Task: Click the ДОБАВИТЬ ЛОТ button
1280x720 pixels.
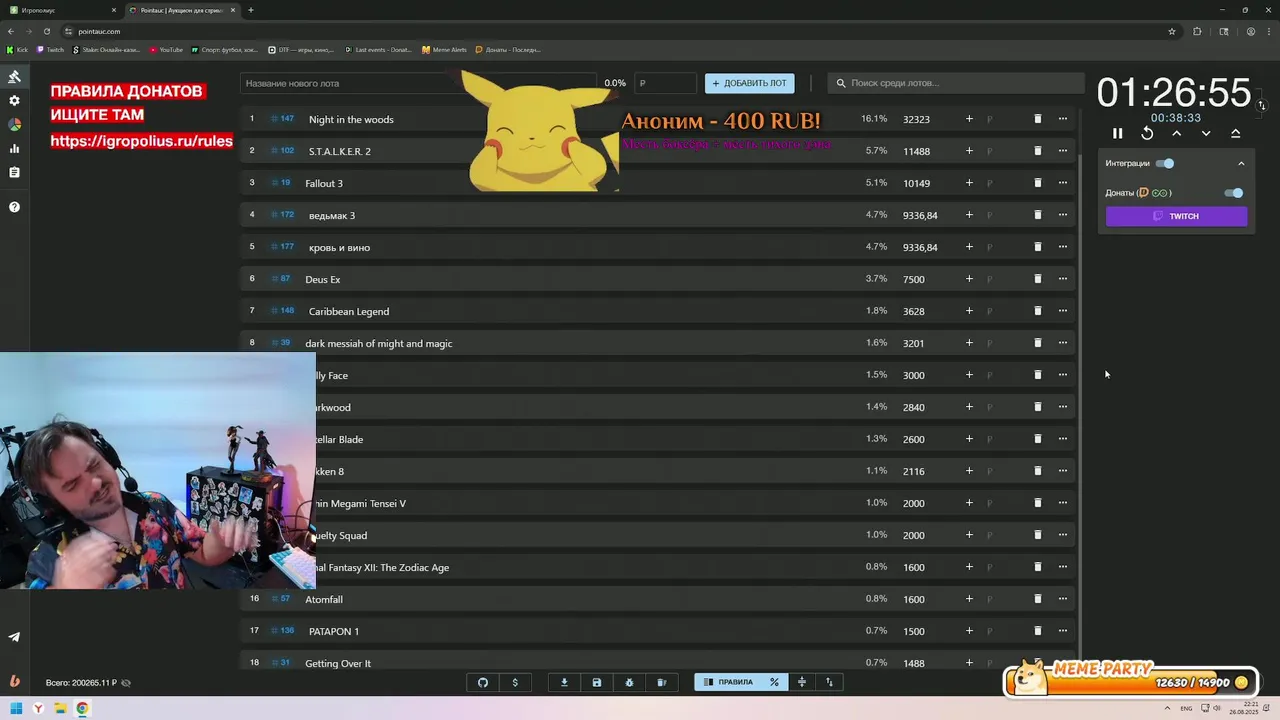Action: [x=749, y=83]
